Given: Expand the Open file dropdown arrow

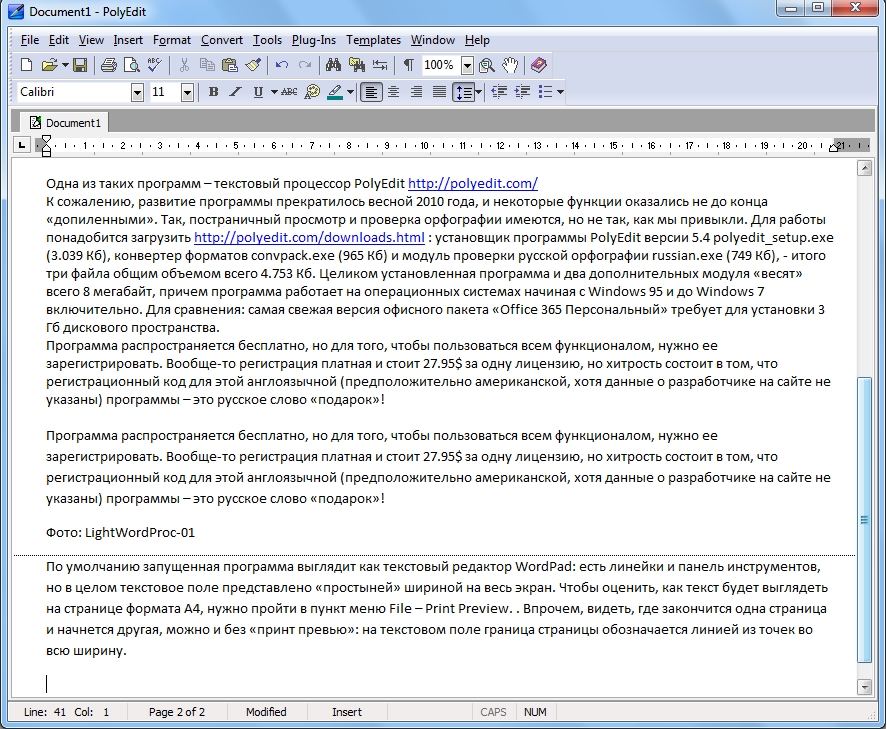Looking at the screenshot, I should (x=65, y=65).
